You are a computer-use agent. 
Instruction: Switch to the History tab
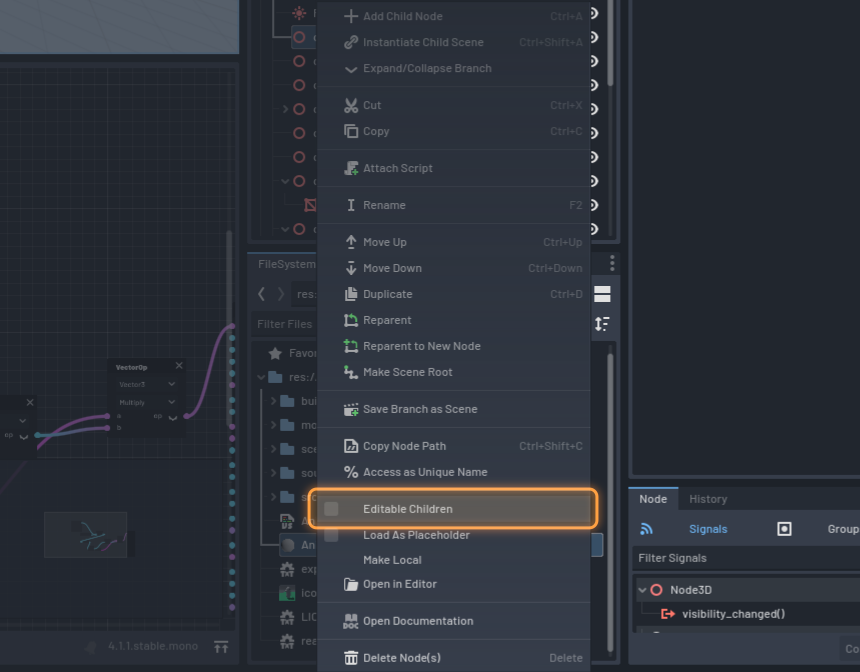point(708,499)
